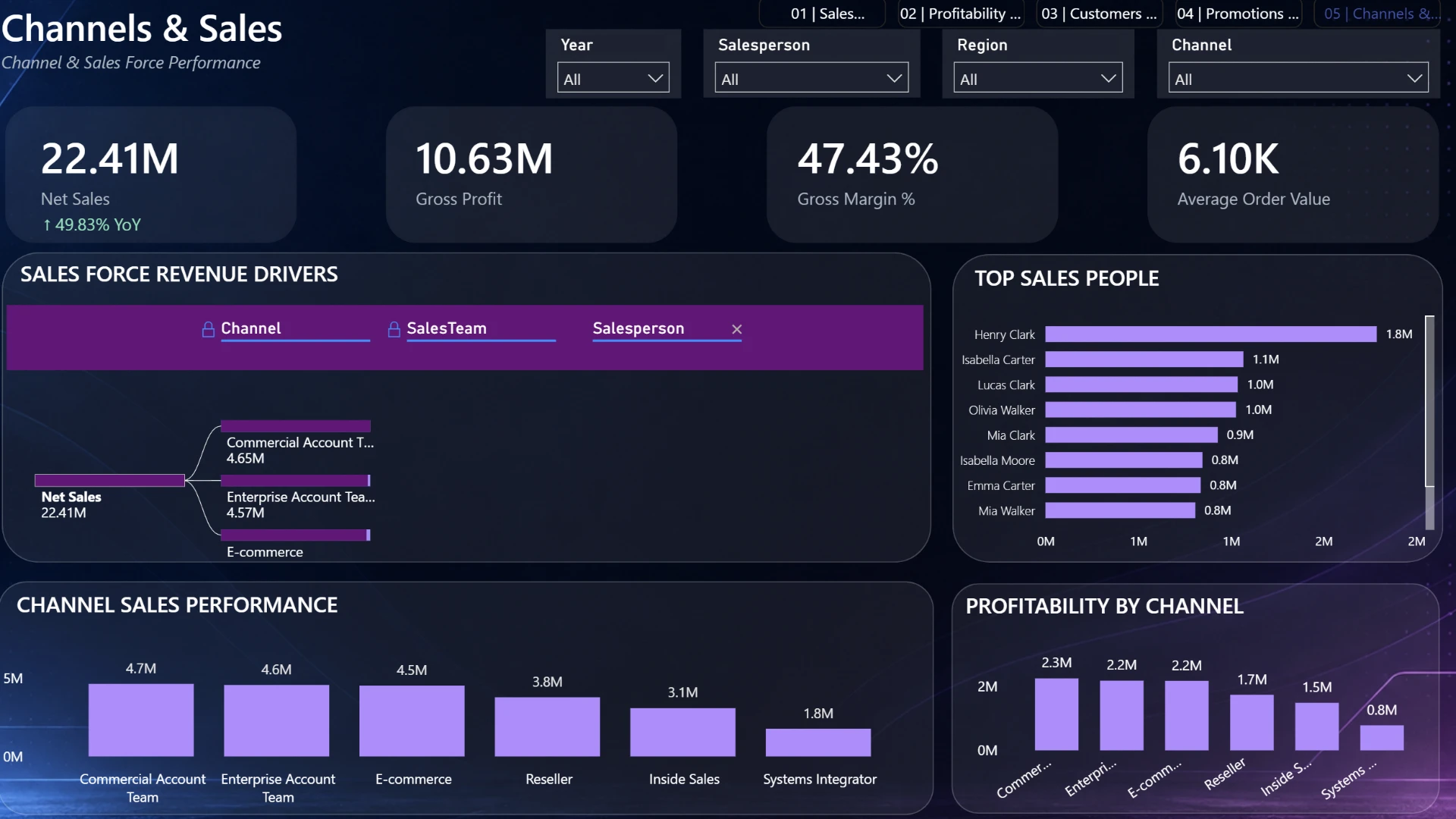Screen dimensions: 1456x819
Task: Click the Inside Sales 3.1M column
Action: coord(682,733)
